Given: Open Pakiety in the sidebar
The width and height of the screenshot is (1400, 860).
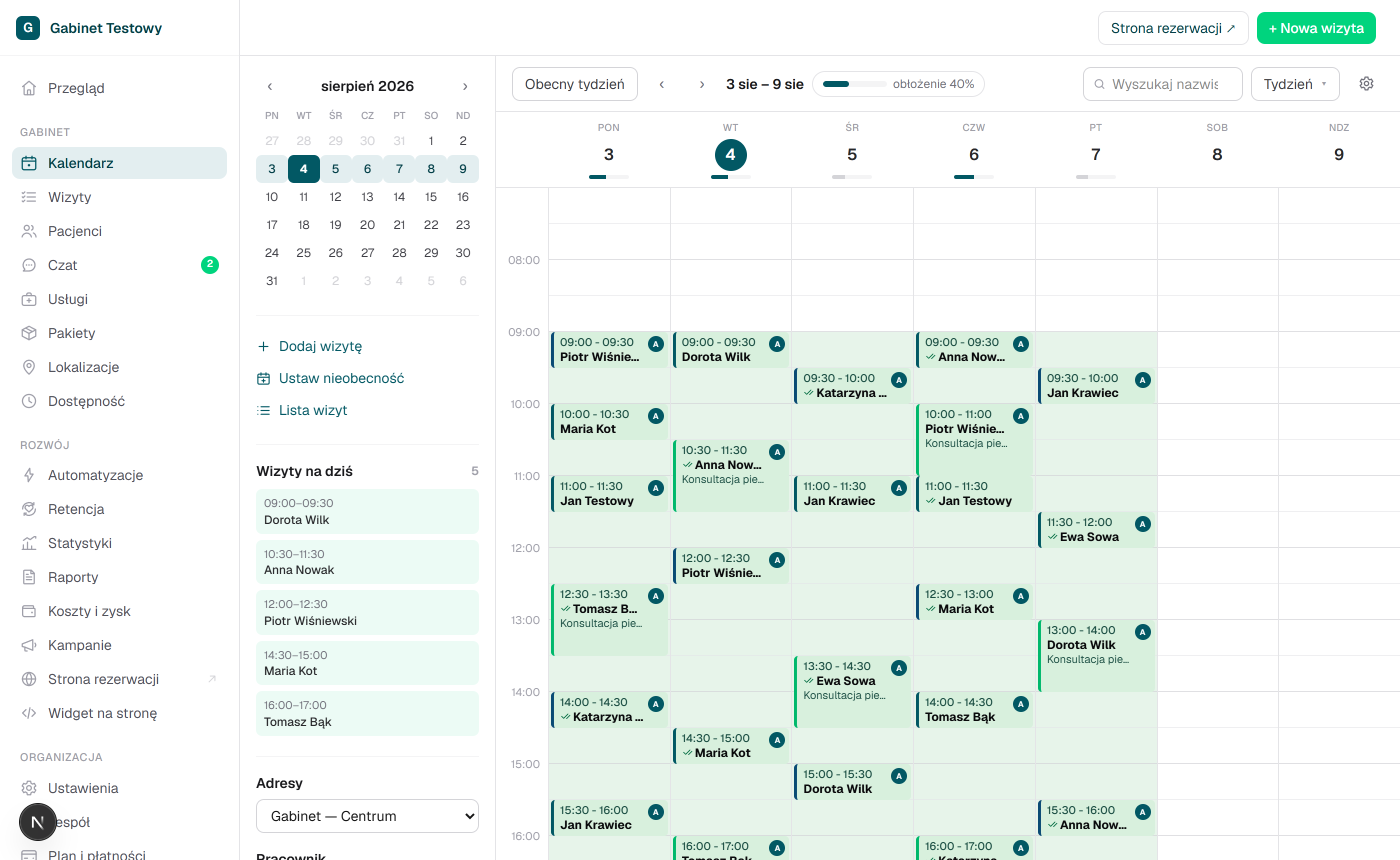Looking at the screenshot, I should pos(119,332).
